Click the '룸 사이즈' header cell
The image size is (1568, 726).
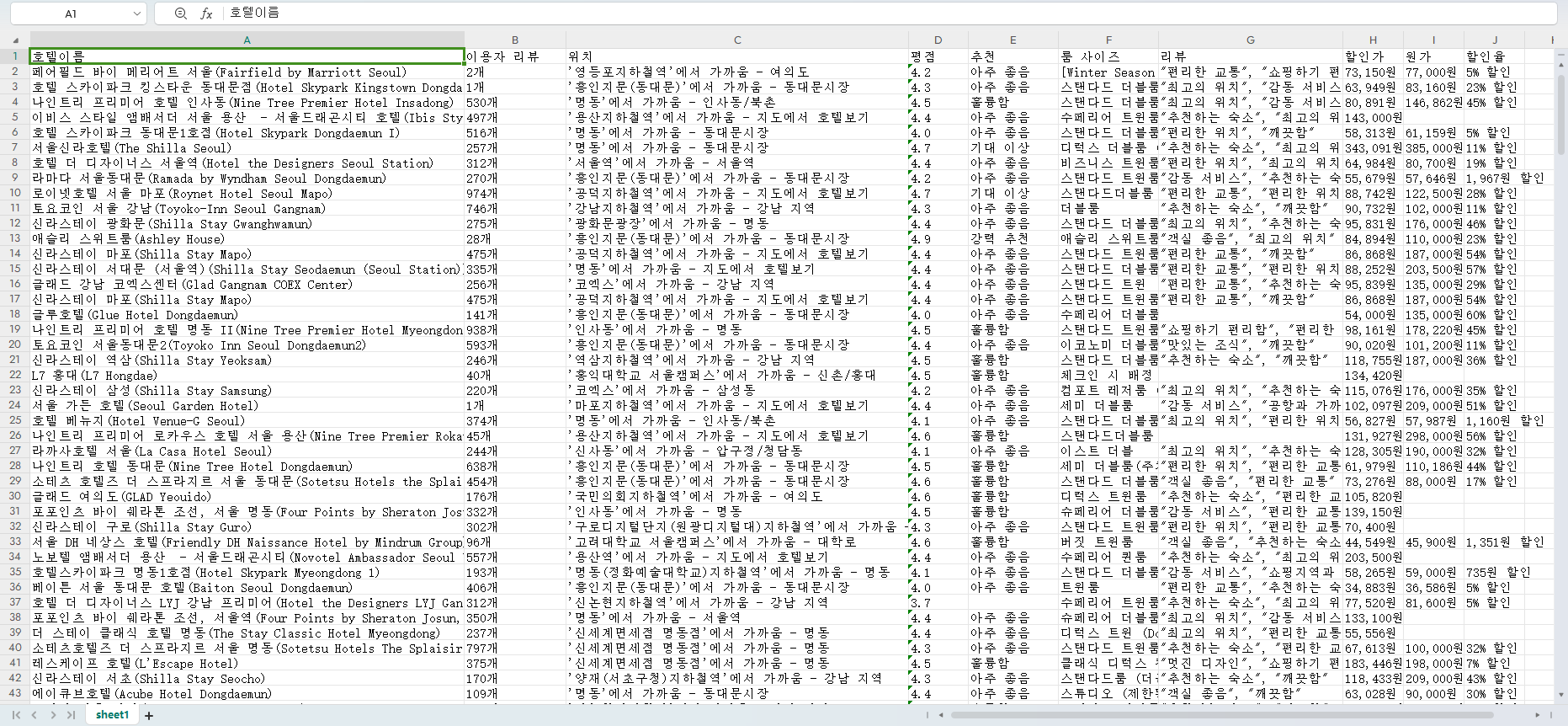[x=1108, y=56]
